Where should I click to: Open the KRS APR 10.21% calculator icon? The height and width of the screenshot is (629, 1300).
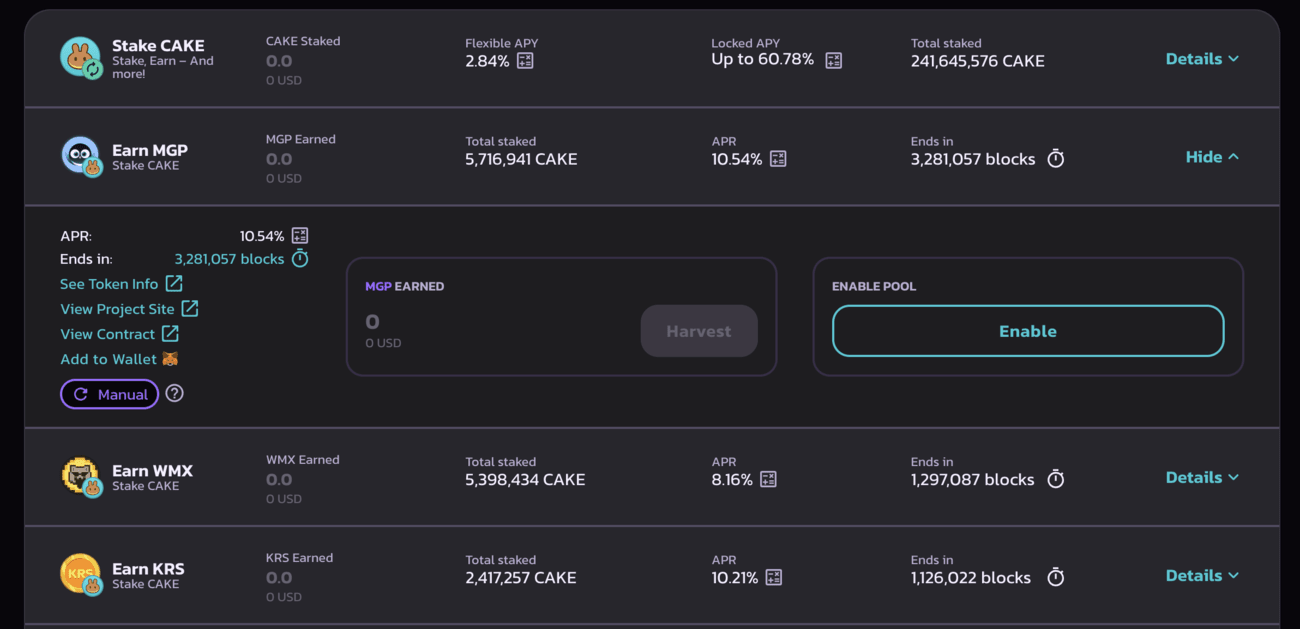773,577
